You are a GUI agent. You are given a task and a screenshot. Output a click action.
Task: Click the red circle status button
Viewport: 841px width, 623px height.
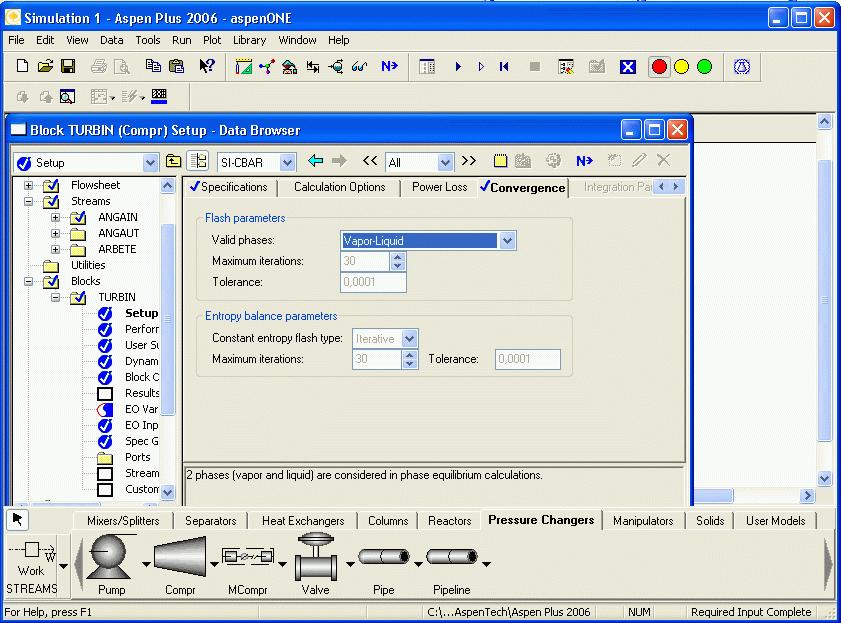coord(659,66)
